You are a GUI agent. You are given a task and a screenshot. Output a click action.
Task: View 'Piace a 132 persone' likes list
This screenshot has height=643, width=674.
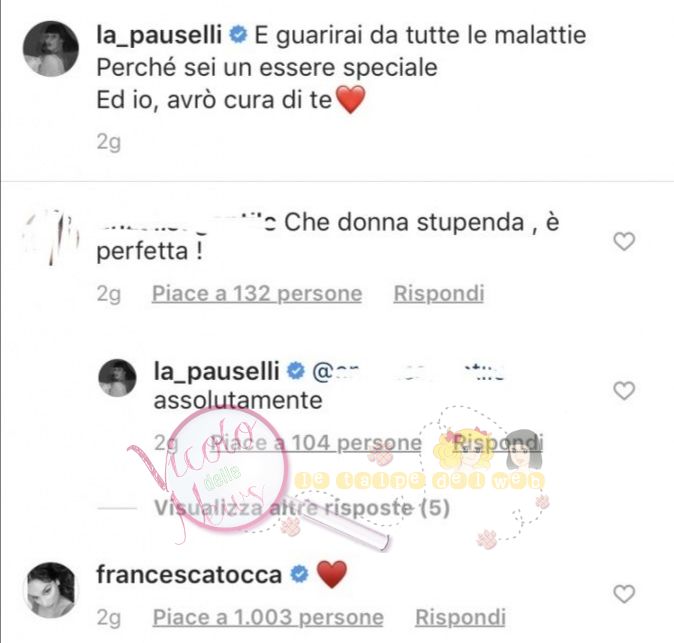tap(257, 294)
